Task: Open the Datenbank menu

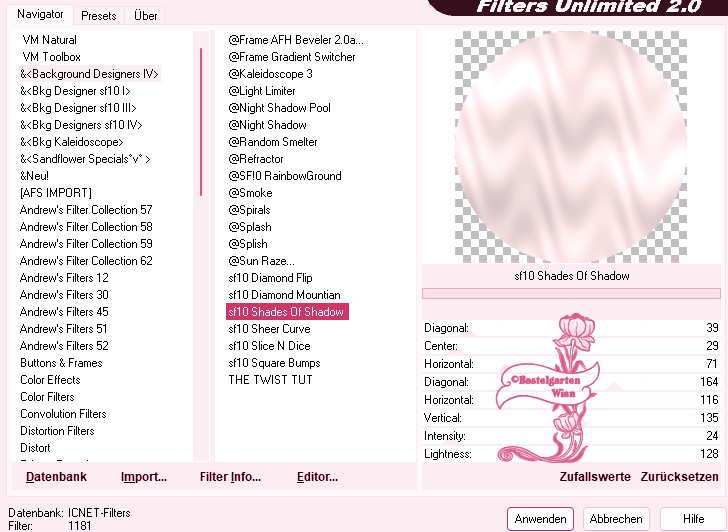Action: pos(56,477)
